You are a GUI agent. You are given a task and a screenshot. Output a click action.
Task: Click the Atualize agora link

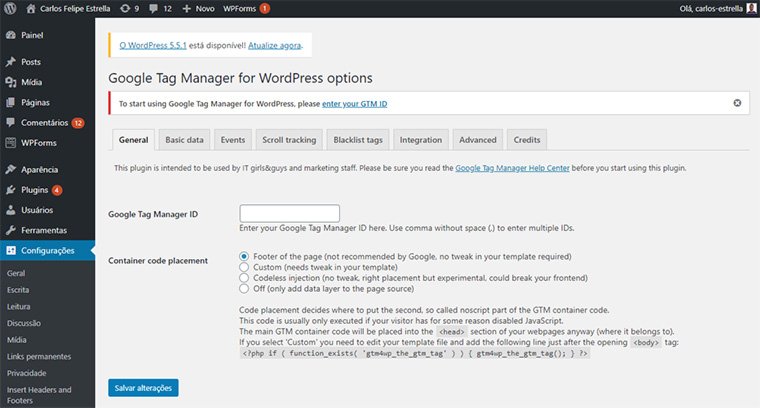(x=274, y=45)
